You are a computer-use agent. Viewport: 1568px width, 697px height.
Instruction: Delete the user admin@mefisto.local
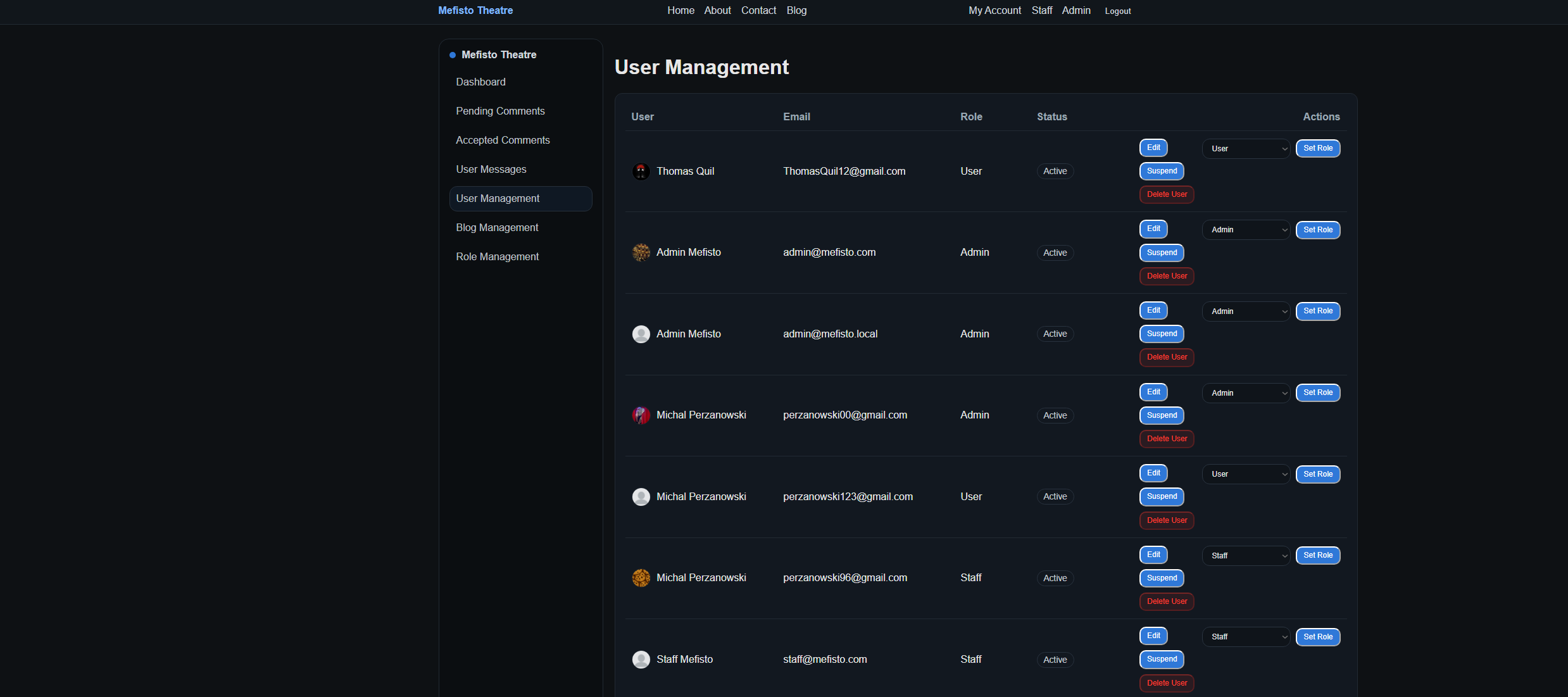point(1166,357)
